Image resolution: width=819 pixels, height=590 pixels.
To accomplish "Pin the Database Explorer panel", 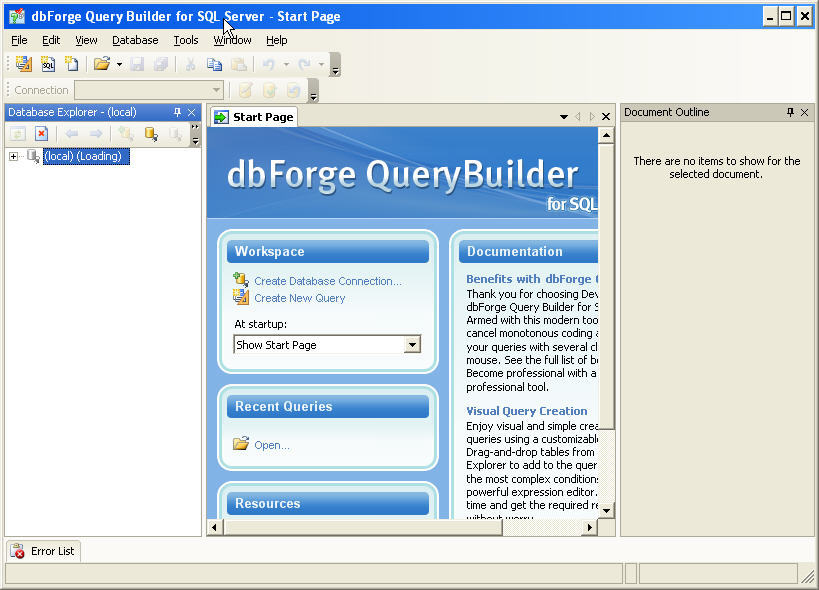I will click(x=177, y=112).
